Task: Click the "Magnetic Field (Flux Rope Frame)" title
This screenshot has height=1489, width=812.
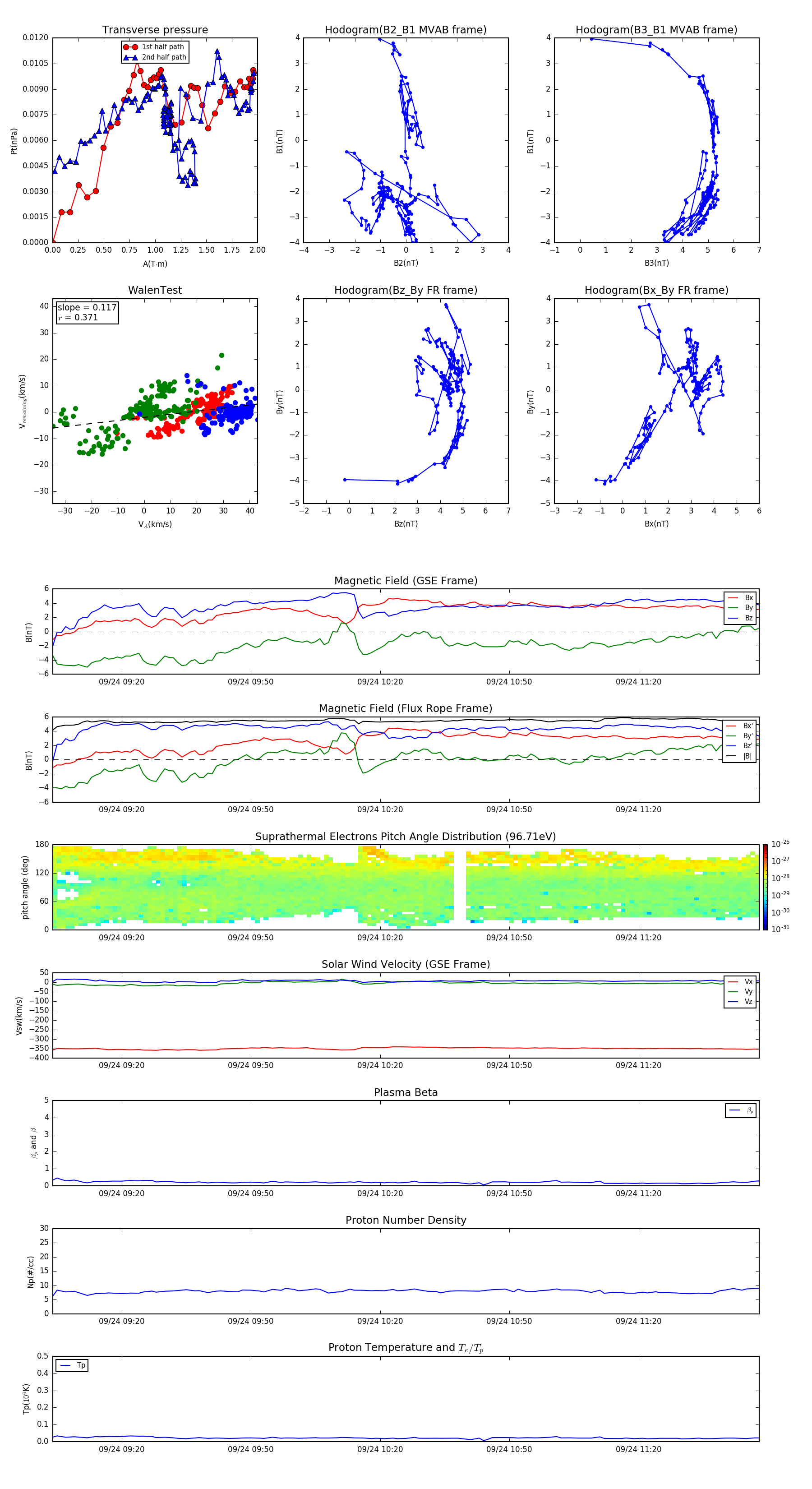Action: pos(406,709)
